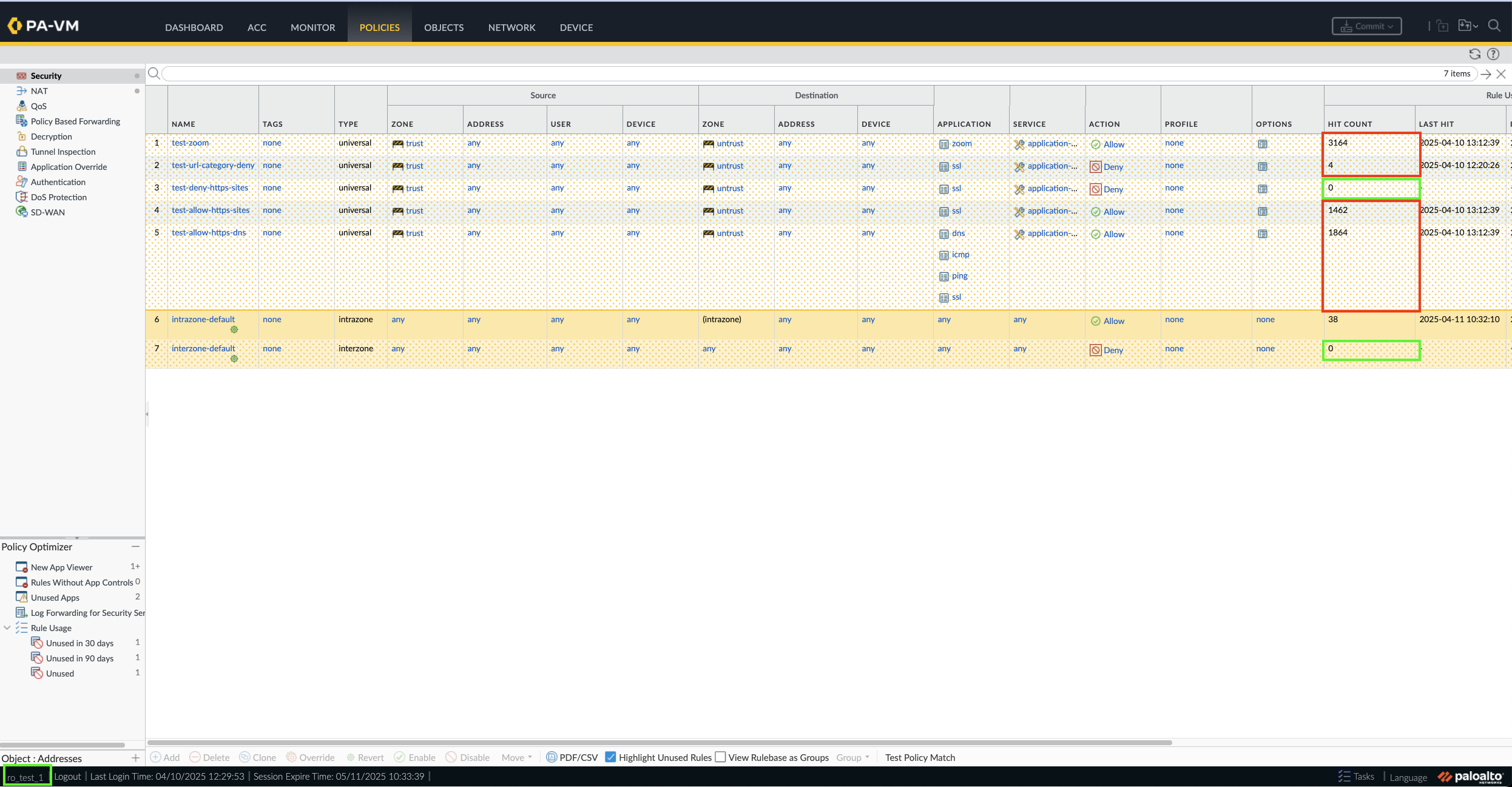Open the OBJECTS tab
The image size is (1512, 787).
[444, 27]
